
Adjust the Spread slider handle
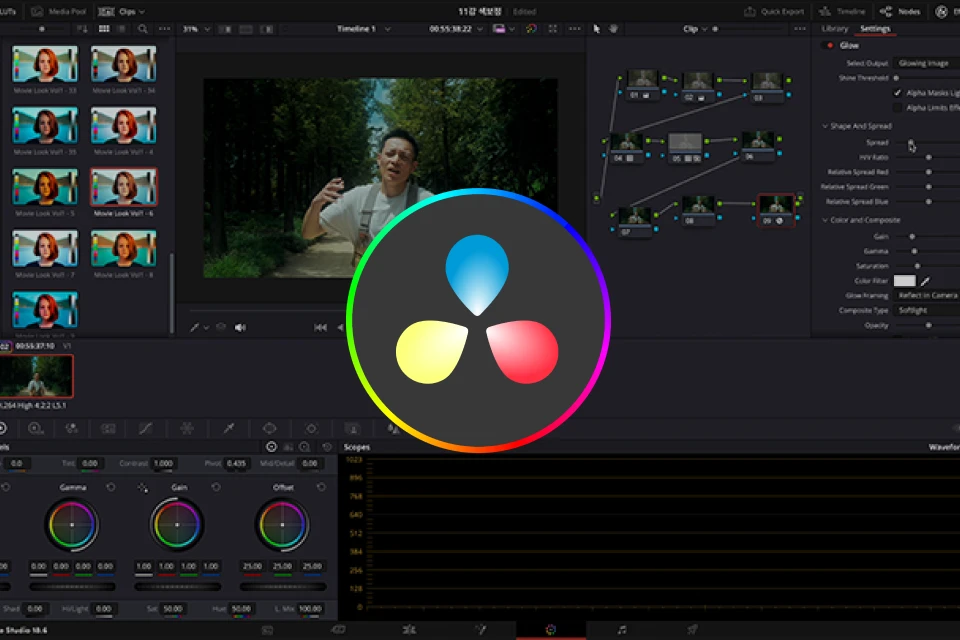click(x=910, y=143)
